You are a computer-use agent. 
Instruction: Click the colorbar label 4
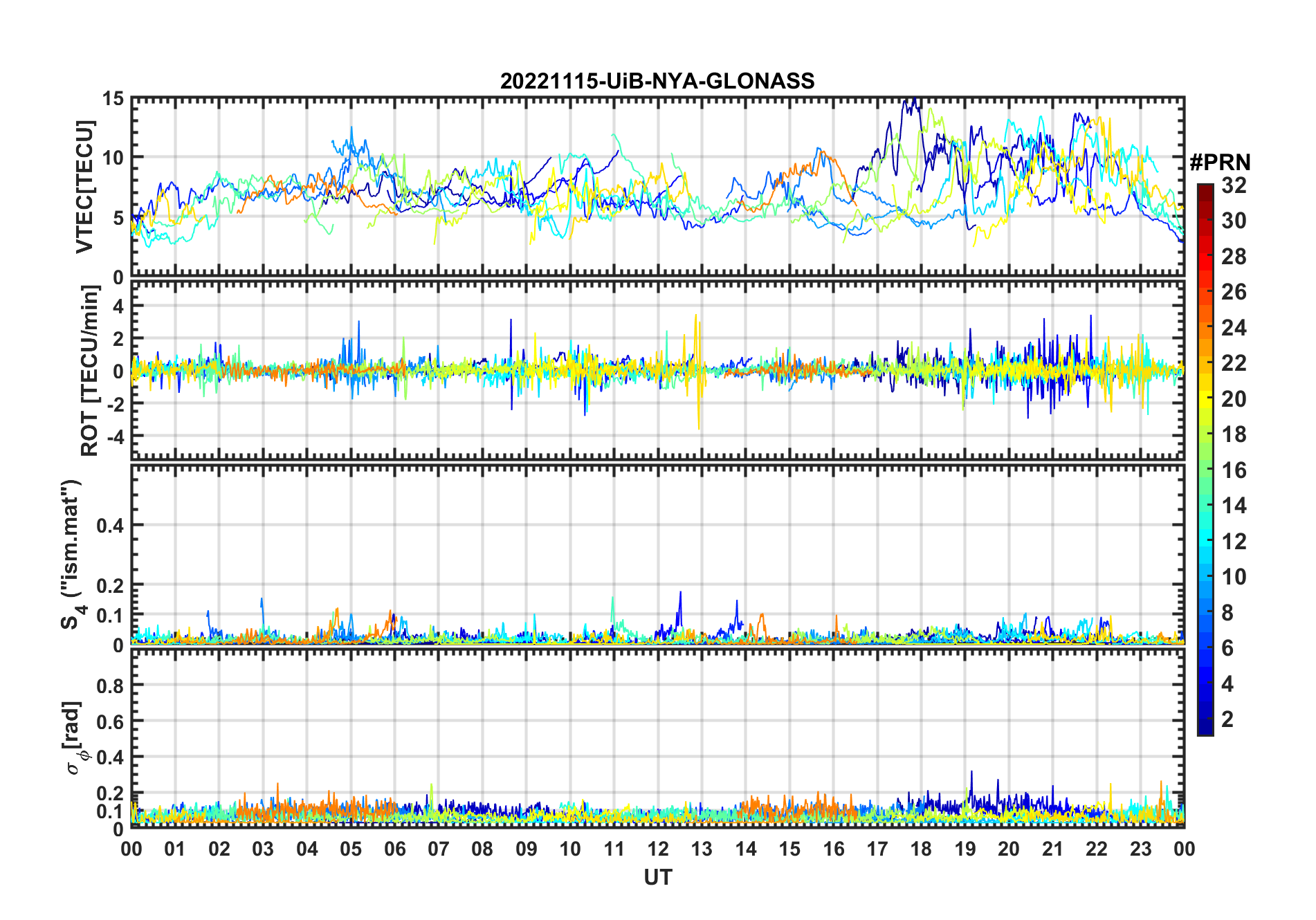coord(1227,684)
